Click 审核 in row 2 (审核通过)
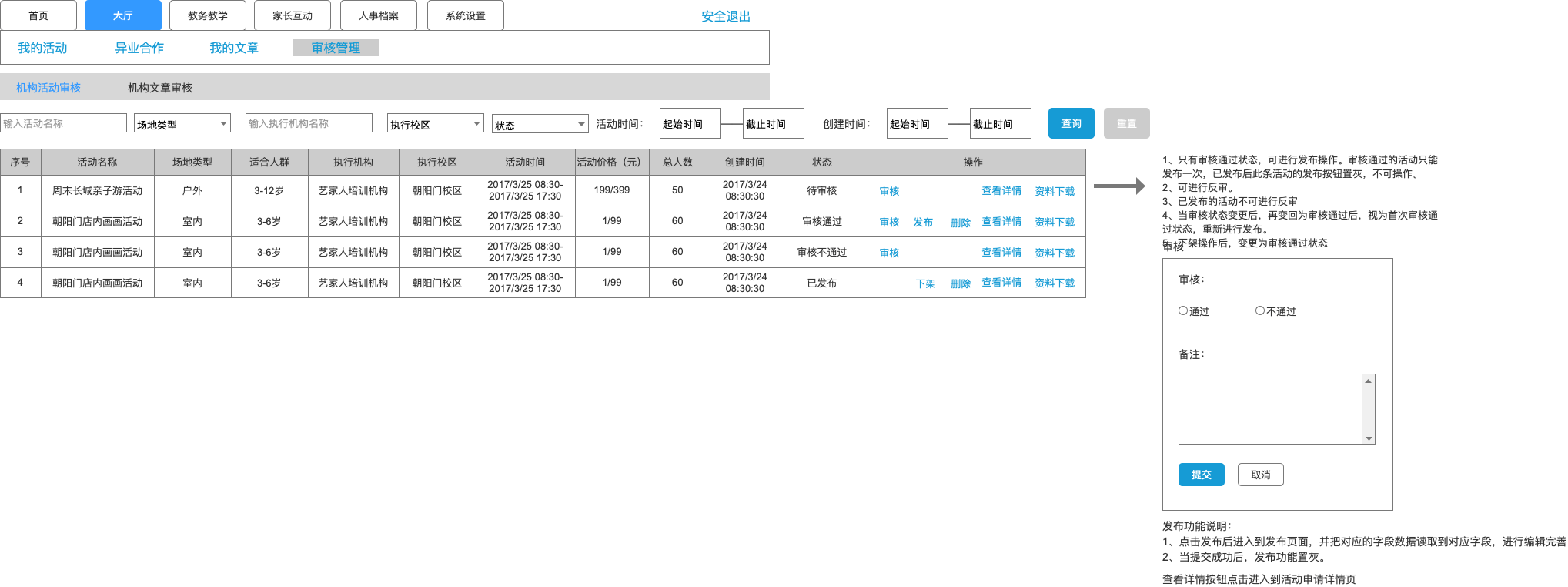Image resolution: width=1568 pixels, height=587 pixels. (x=889, y=222)
